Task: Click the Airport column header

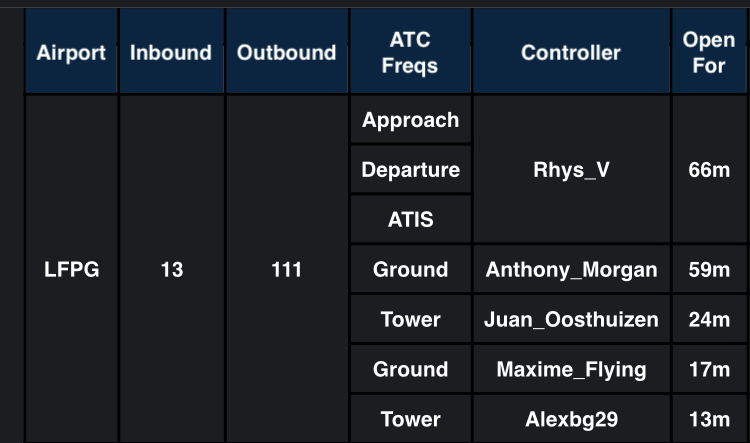Action: coord(71,53)
